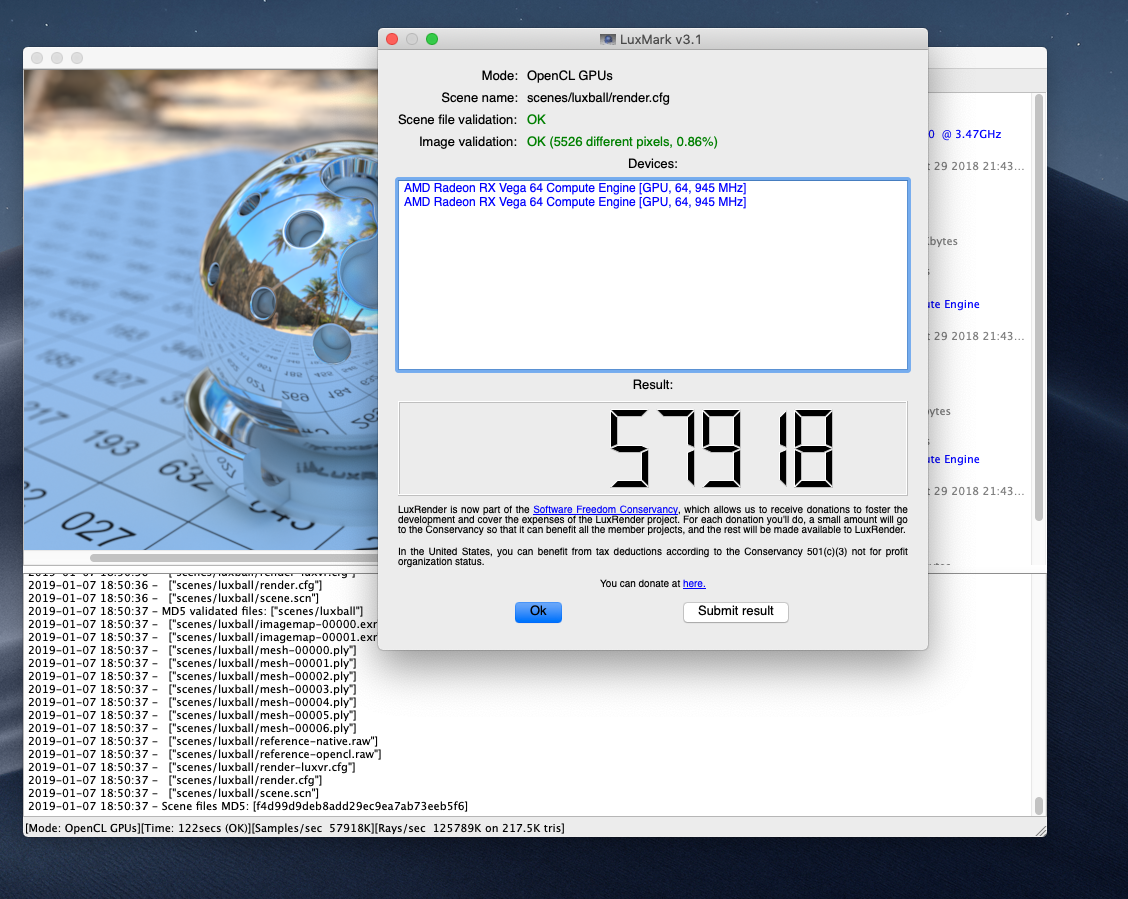Click the 18:50:37 scenes/luxball/scene.scn log line
This screenshot has width=1128, height=899.
(173, 793)
